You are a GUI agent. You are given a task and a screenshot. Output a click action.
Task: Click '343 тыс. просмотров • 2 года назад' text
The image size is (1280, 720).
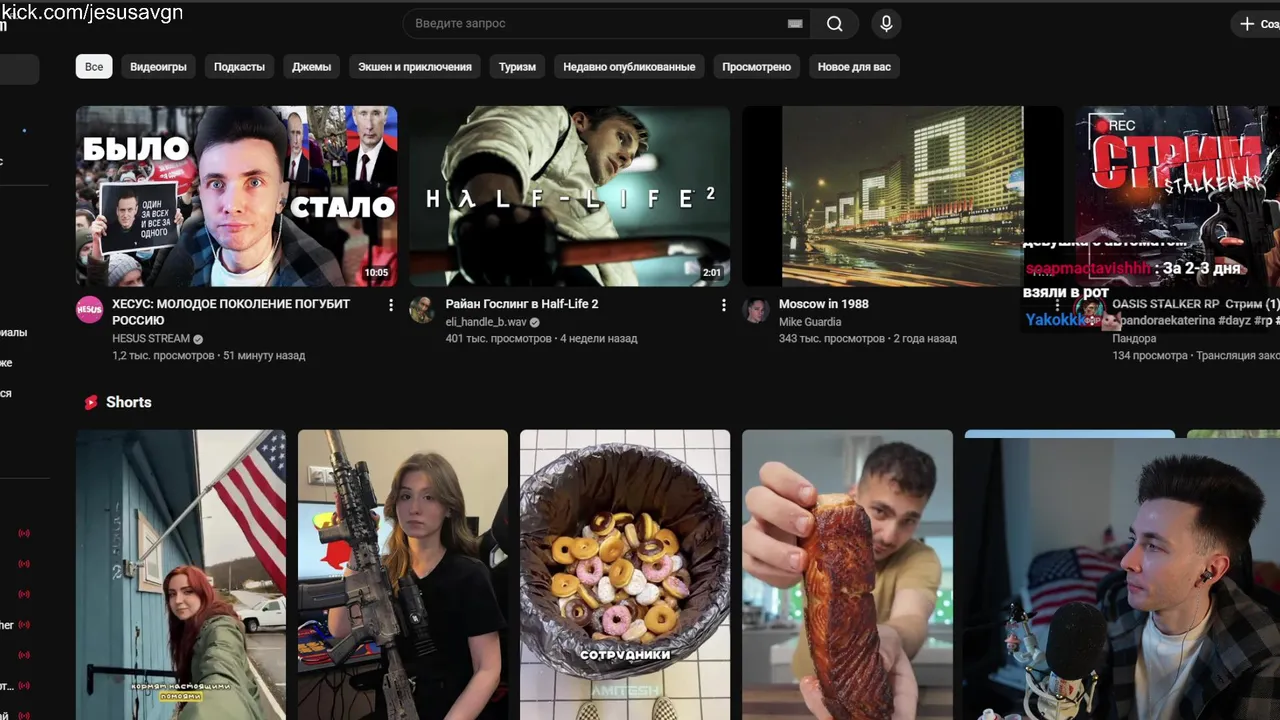(x=868, y=339)
